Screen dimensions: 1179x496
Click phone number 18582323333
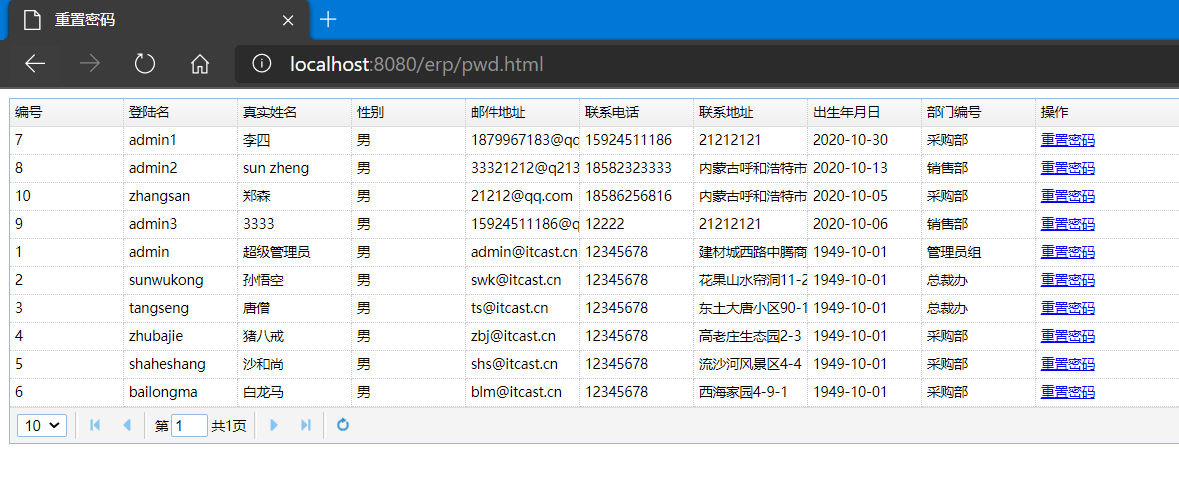(x=629, y=168)
